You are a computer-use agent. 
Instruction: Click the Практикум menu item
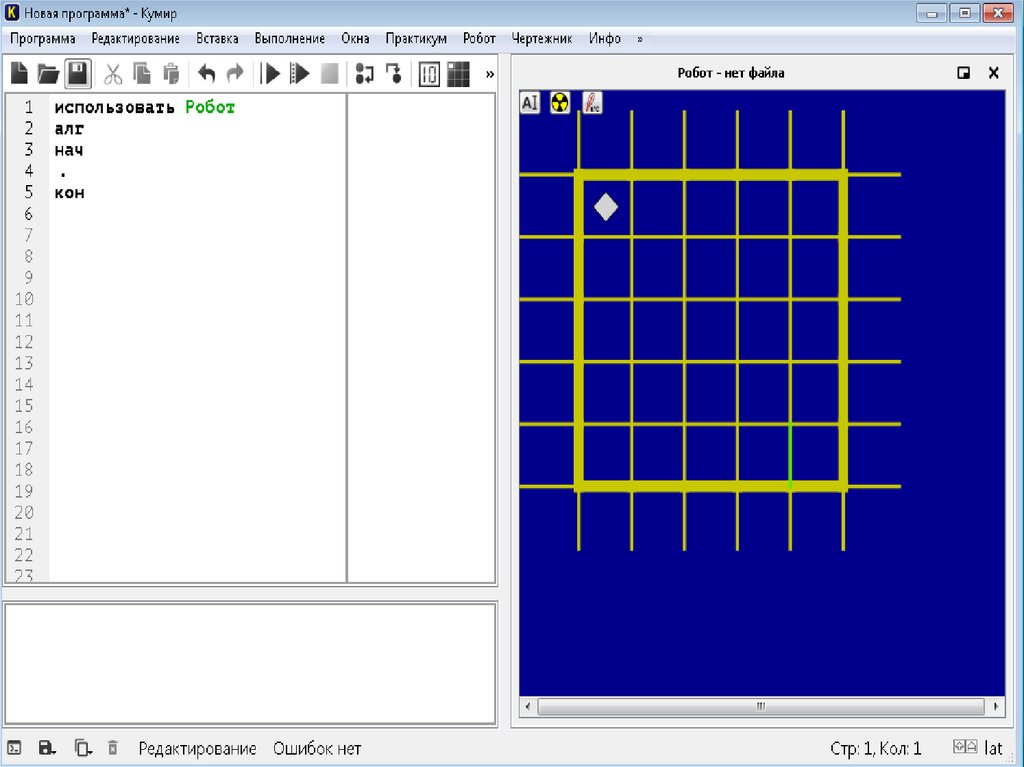coord(416,39)
